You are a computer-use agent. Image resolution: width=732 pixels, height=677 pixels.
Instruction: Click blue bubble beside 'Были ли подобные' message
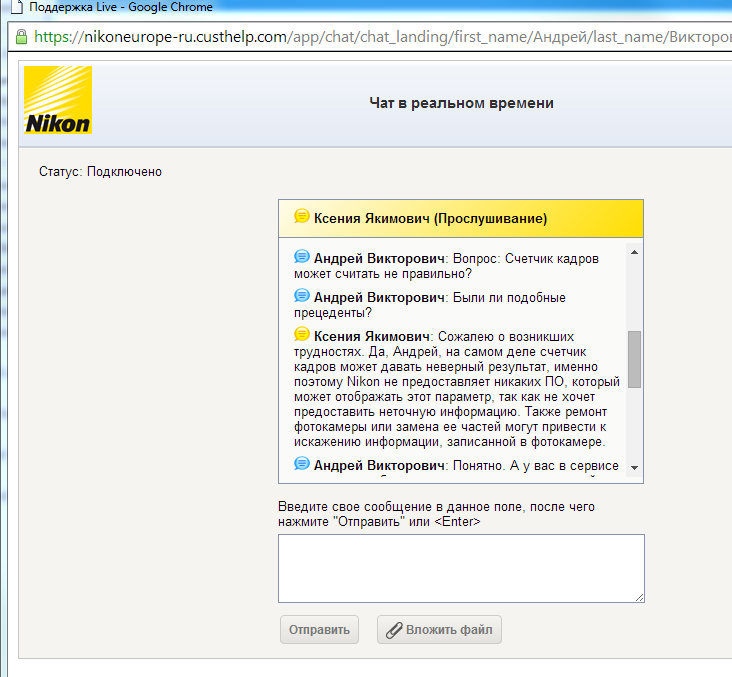pos(302,295)
